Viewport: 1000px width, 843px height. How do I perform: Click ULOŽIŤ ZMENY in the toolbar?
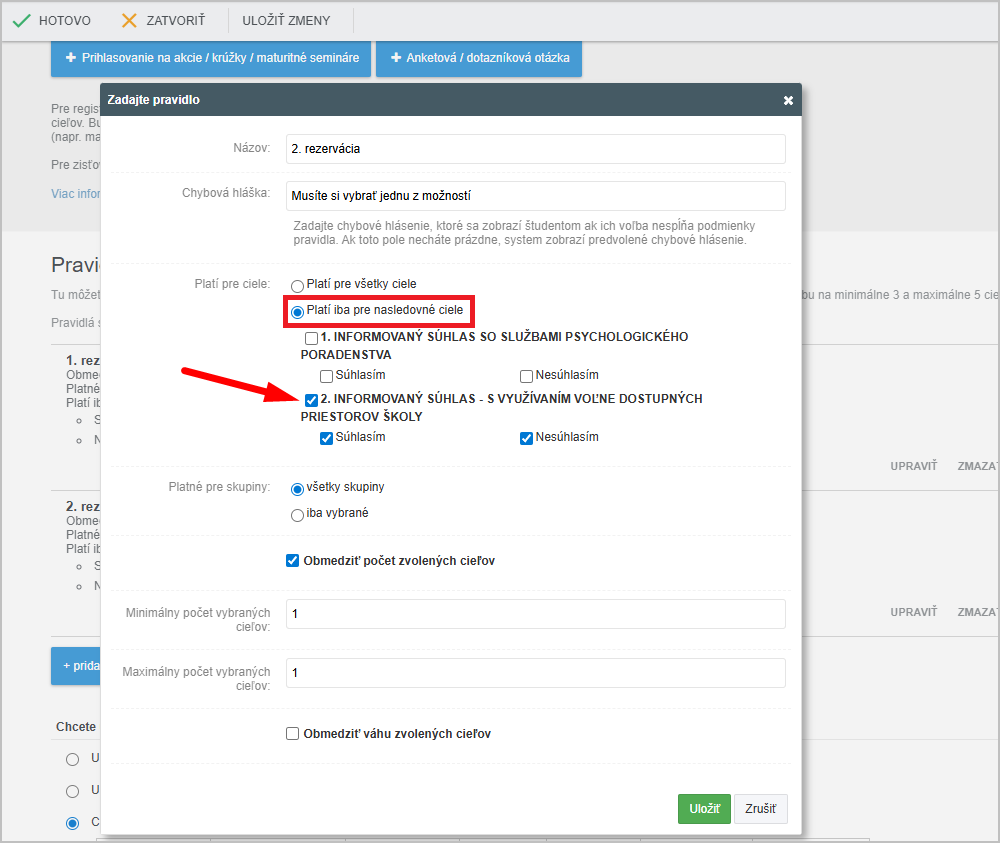286,20
